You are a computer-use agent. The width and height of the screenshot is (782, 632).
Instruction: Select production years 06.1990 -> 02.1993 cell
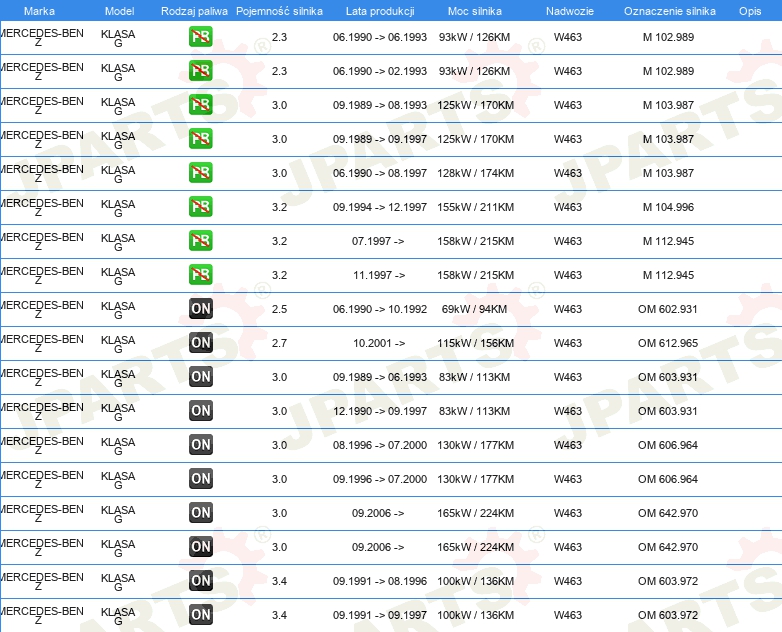380,71
